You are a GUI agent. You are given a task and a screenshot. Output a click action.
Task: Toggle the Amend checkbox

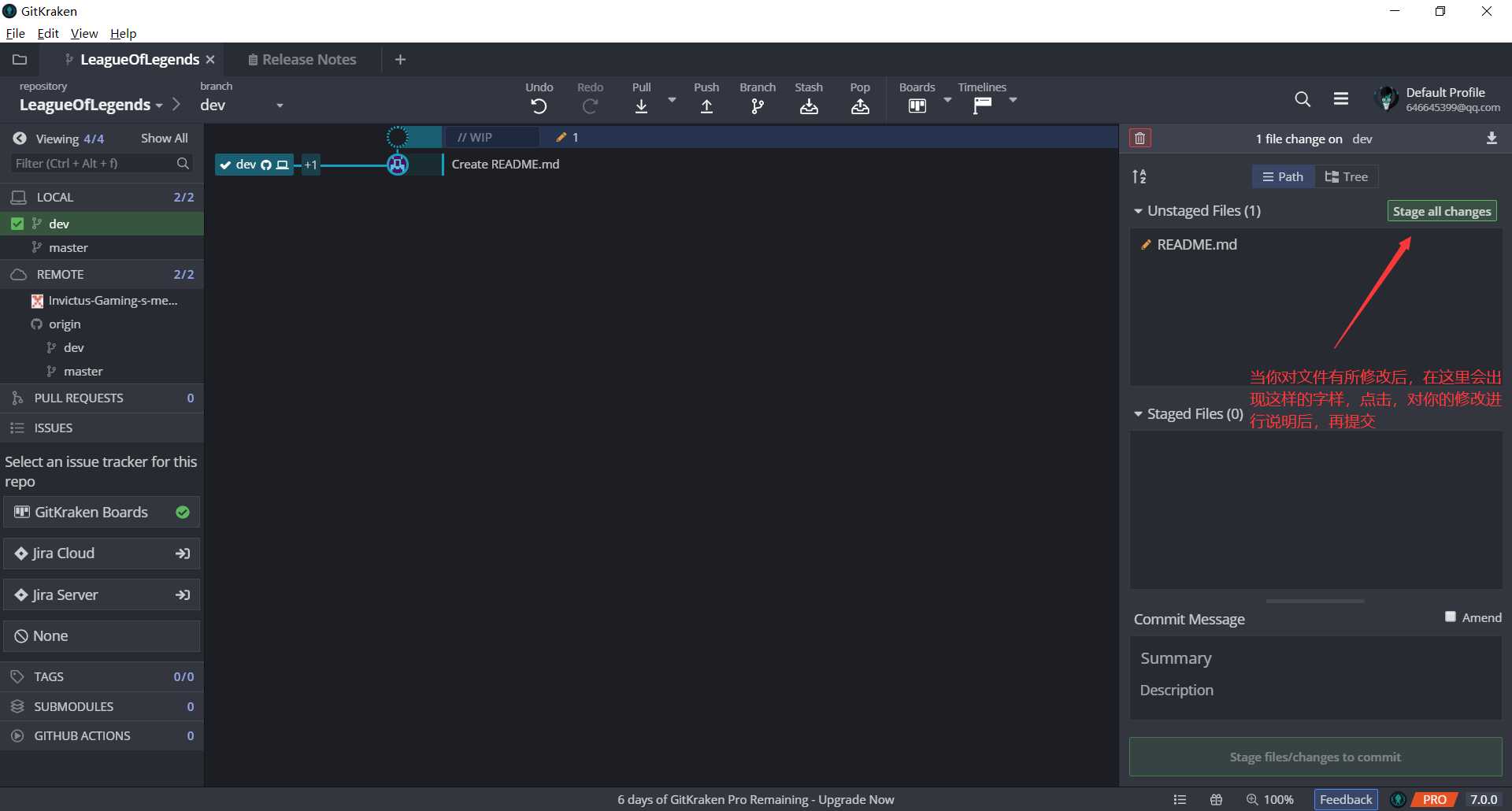[1451, 617]
